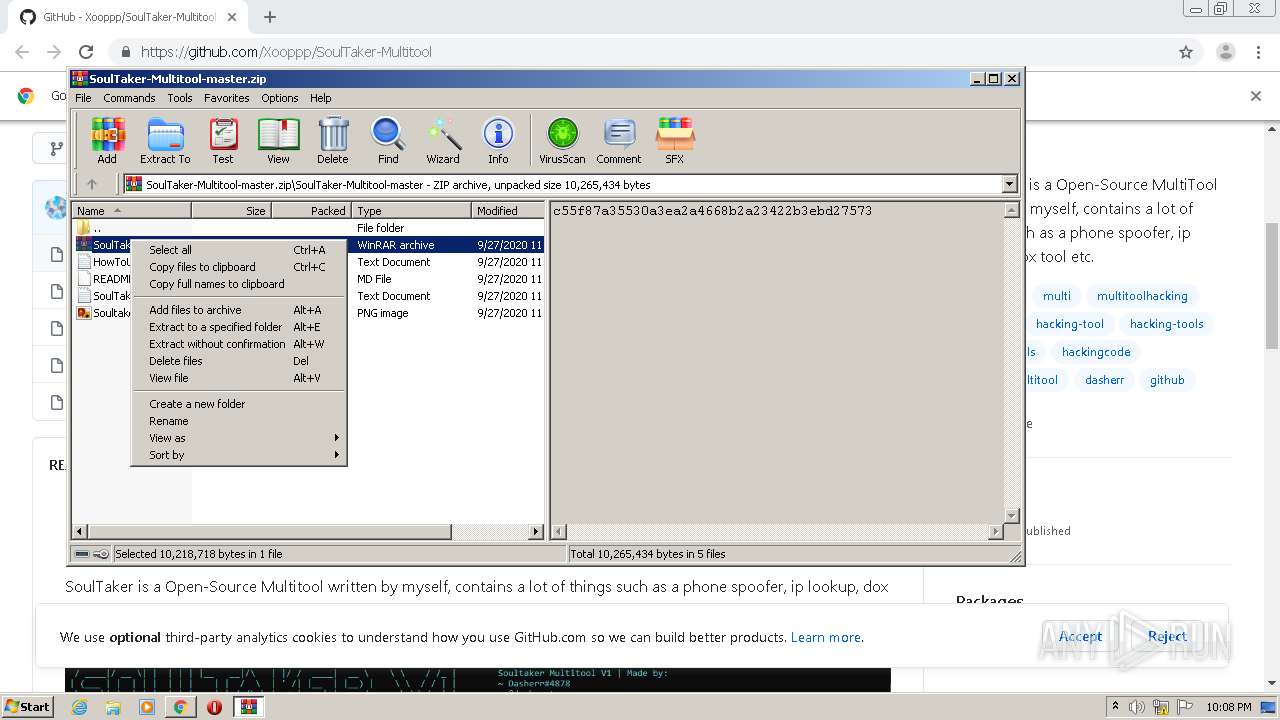The width and height of the screenshot is (1280, 720).
Task: Sort file list by Size column
Action: tap(231, 211)
